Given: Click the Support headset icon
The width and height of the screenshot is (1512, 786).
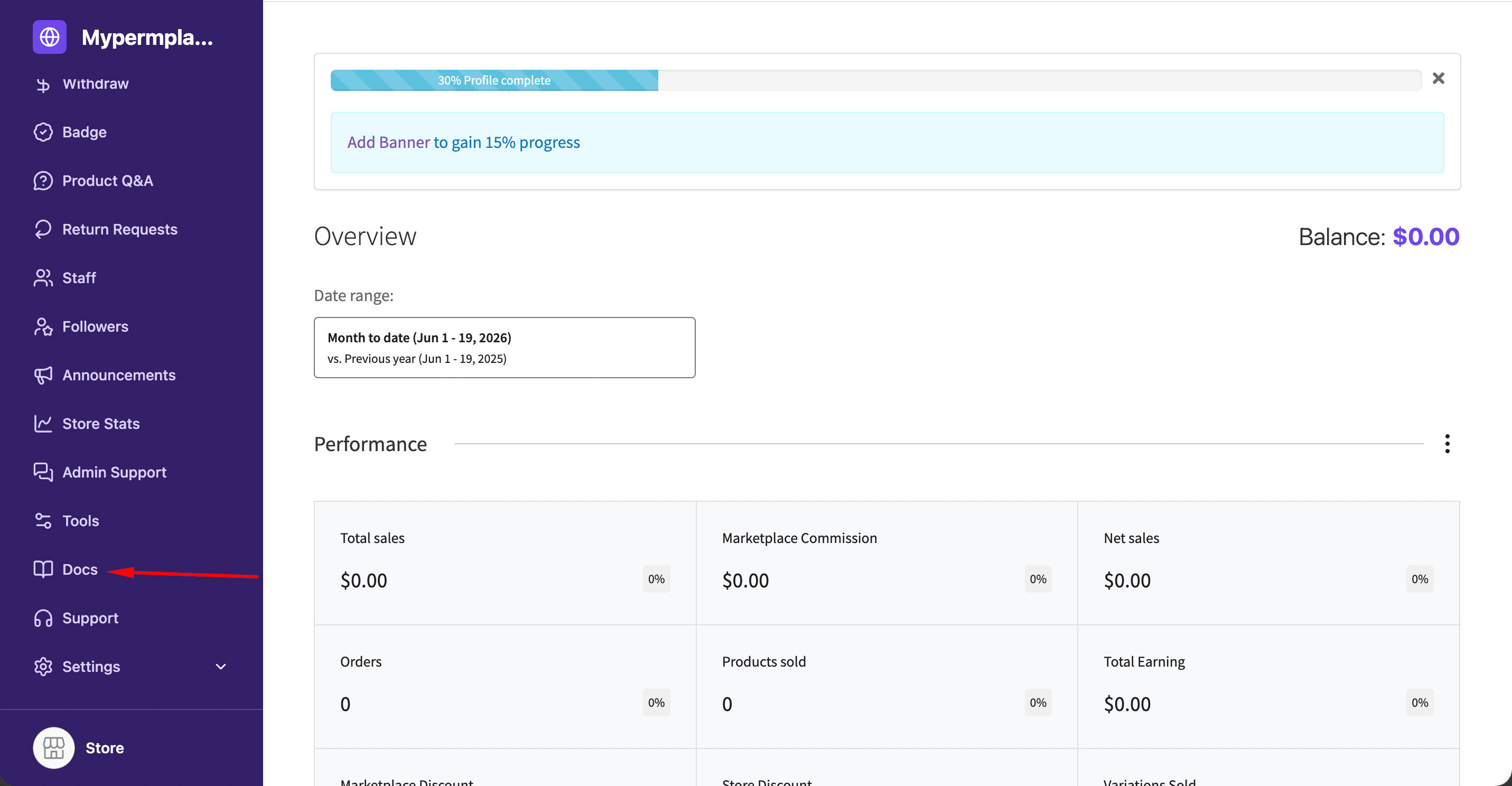Looking at the screenshot, I should [43, 618].
